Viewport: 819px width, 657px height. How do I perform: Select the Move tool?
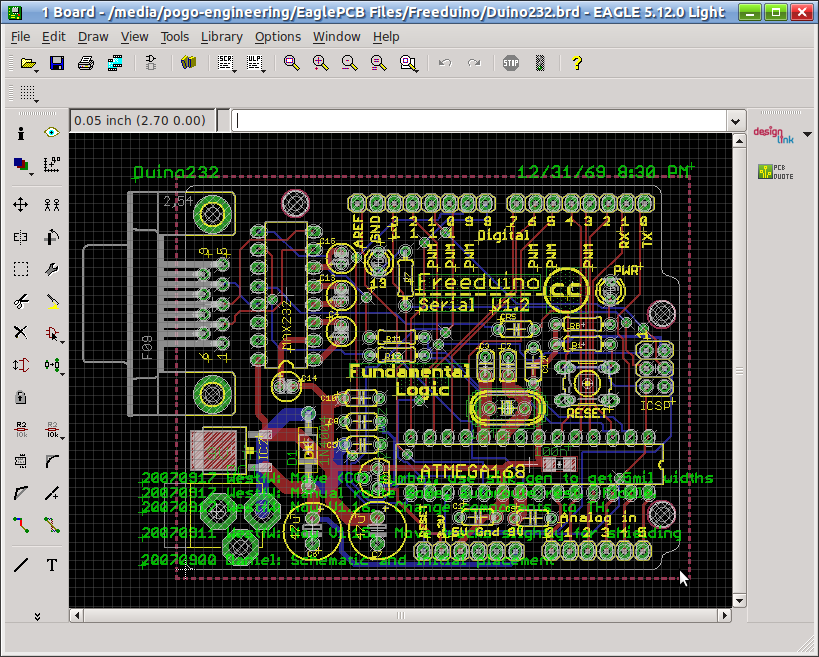(20, 205)
